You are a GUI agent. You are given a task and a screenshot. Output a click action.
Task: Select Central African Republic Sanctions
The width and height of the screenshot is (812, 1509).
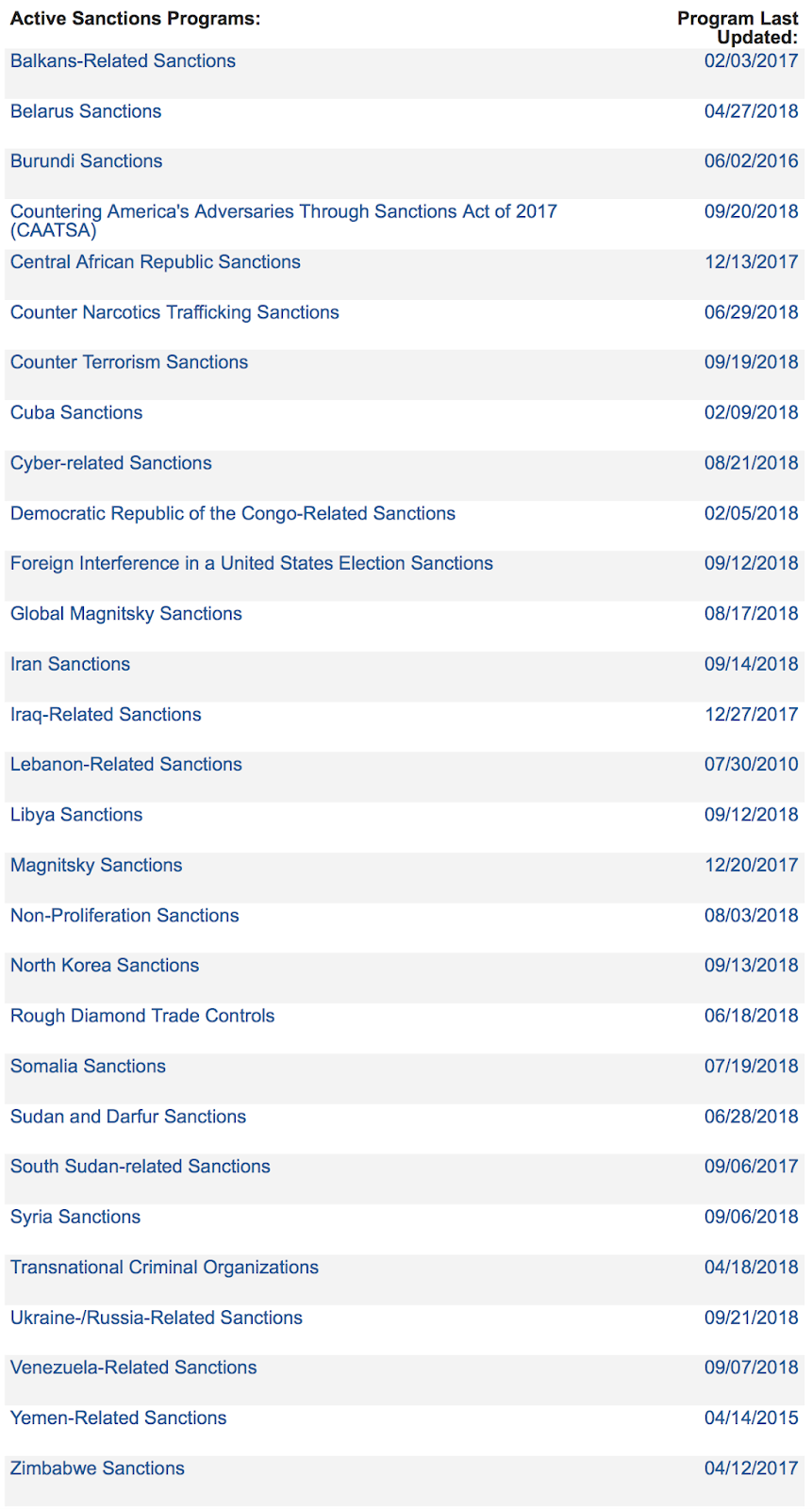156,262
